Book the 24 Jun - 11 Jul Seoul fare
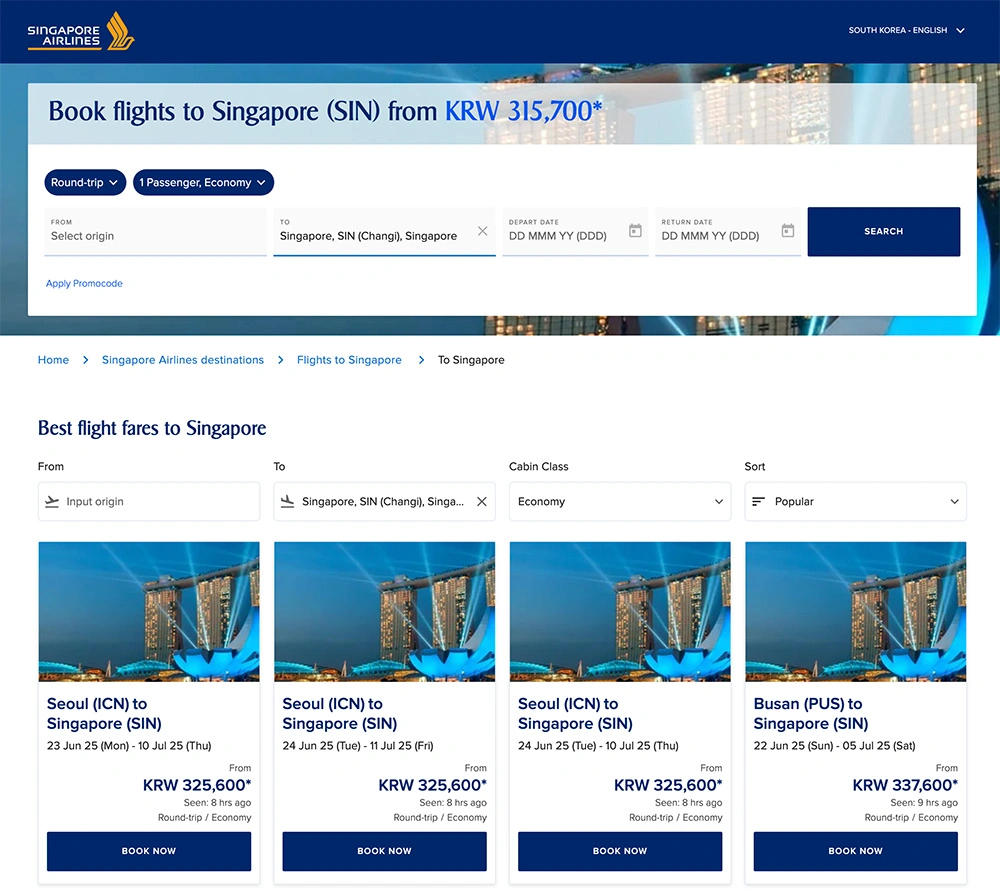The height and width of the screenshot is (896, 1000). (x=385, y=851)
